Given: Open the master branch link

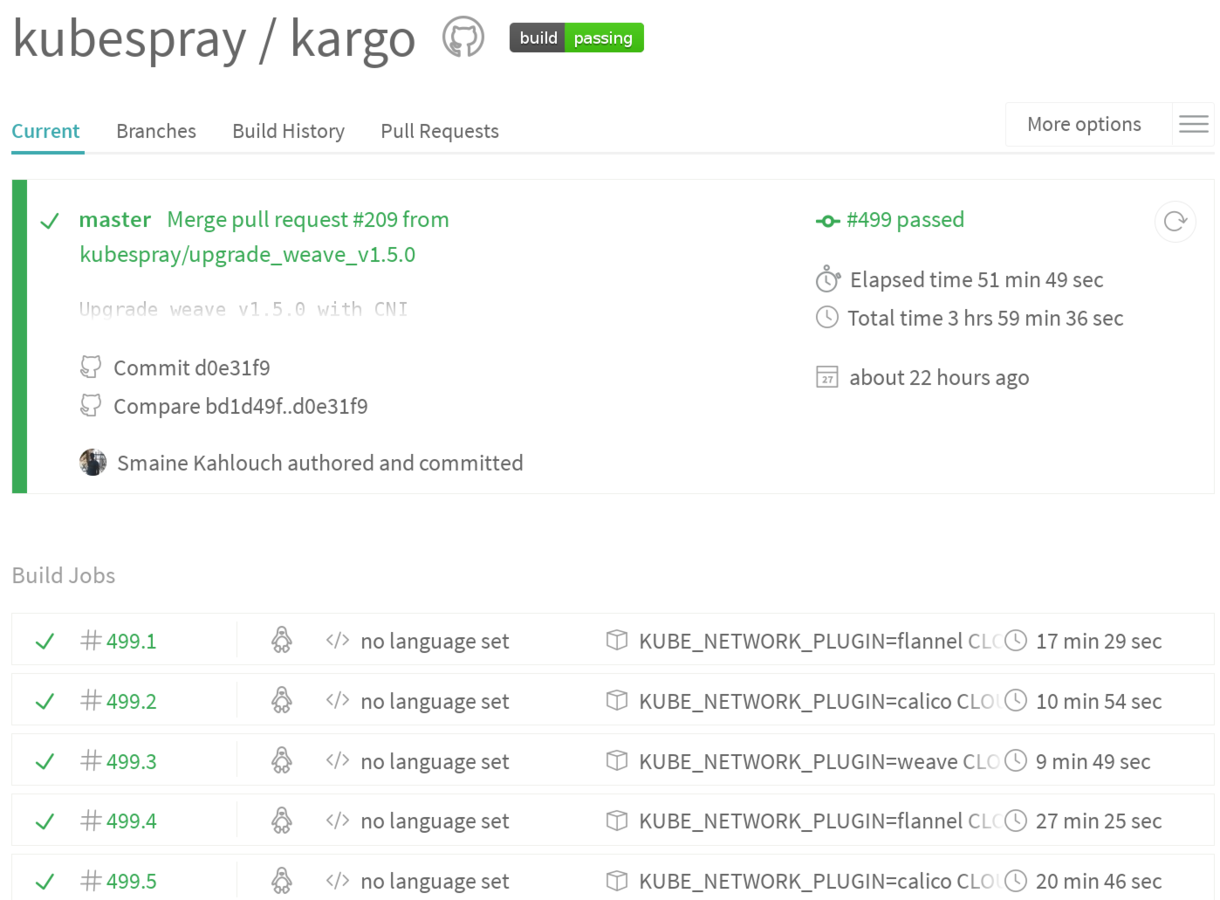Looking at the screenshot, I should point(115,219).
